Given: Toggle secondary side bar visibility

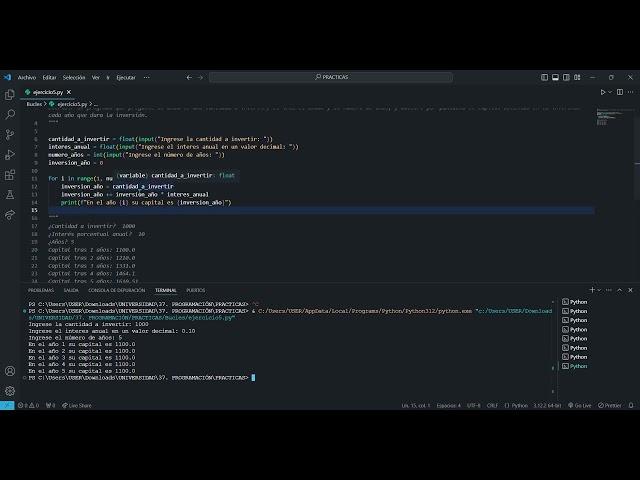Looking at the screenshot, I should (x=566, y=77).
